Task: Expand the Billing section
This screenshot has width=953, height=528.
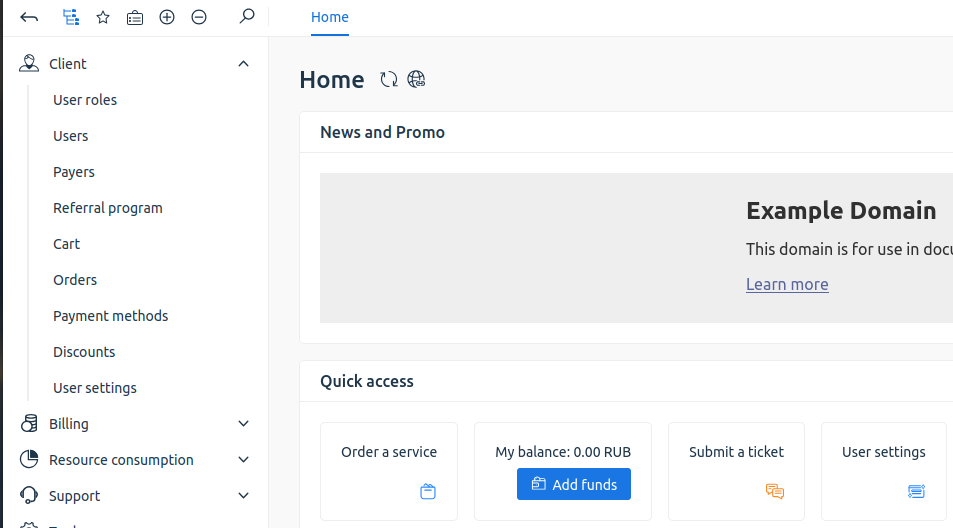Action: pyautogui.click(x=243, y=424)
